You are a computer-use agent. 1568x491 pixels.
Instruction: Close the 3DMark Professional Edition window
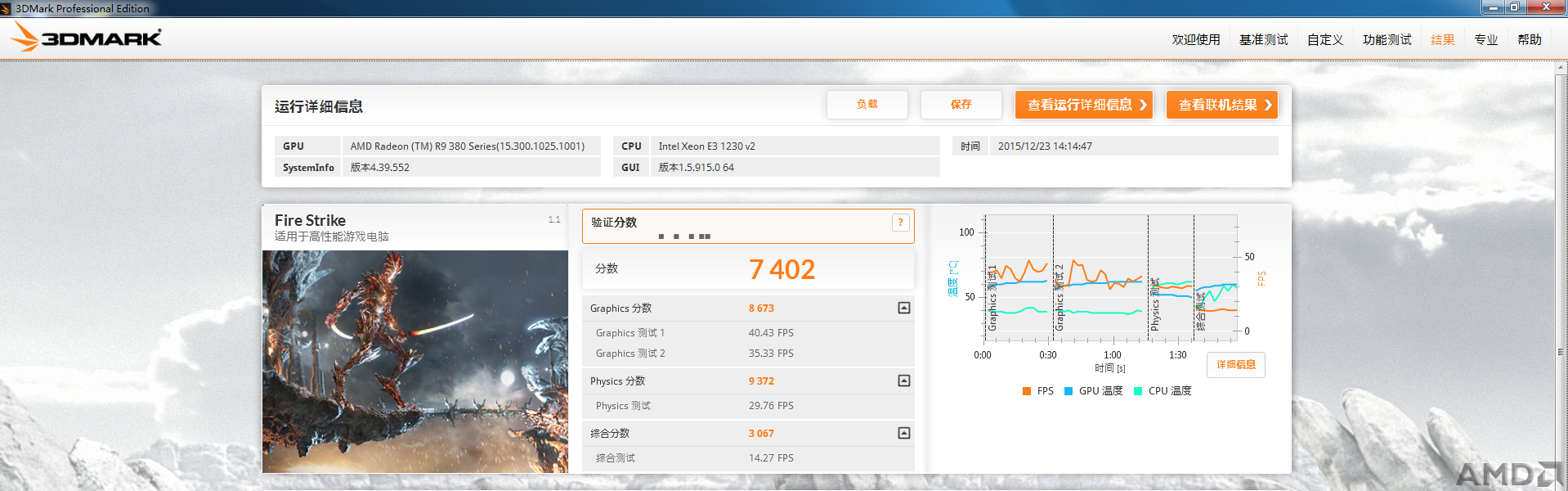[1545, 7]
